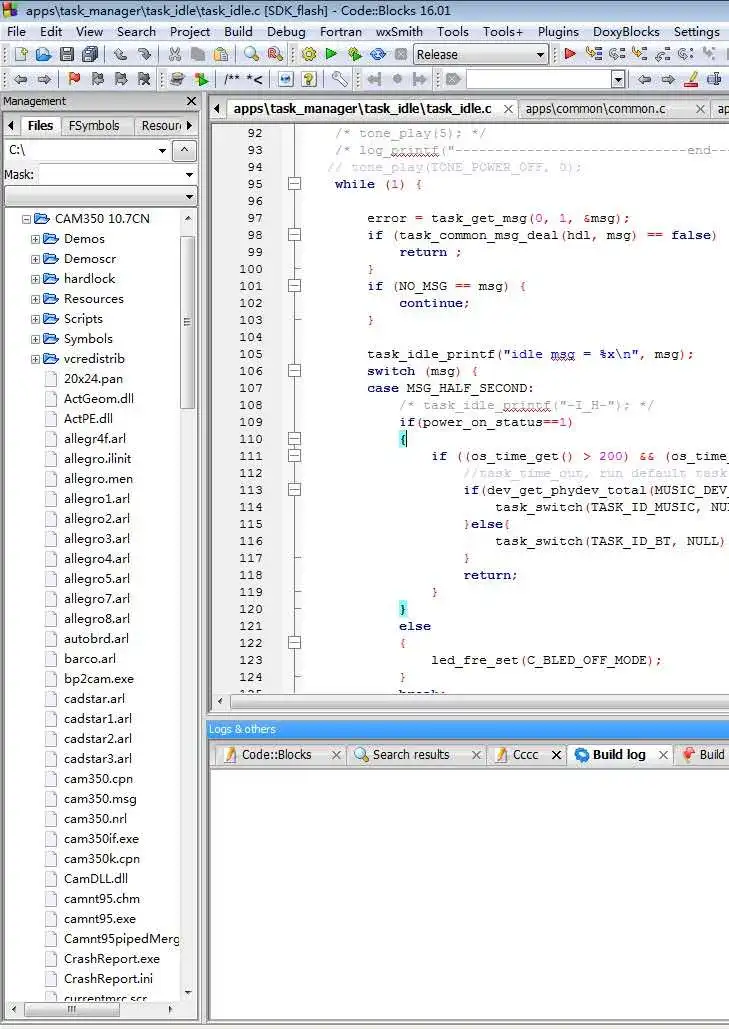Open Find with the magnifier icon

coord(251,54)
